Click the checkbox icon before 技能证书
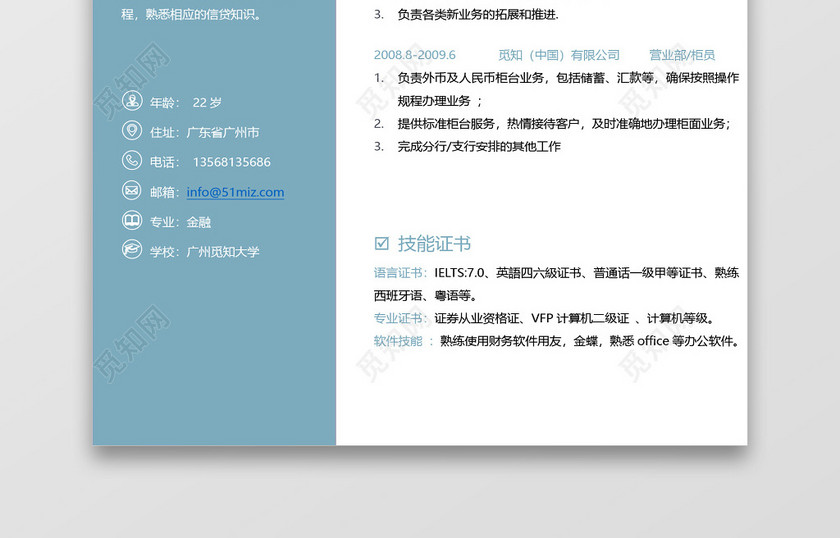This screenshot has height=538, width=840. (x=381, y=243)
